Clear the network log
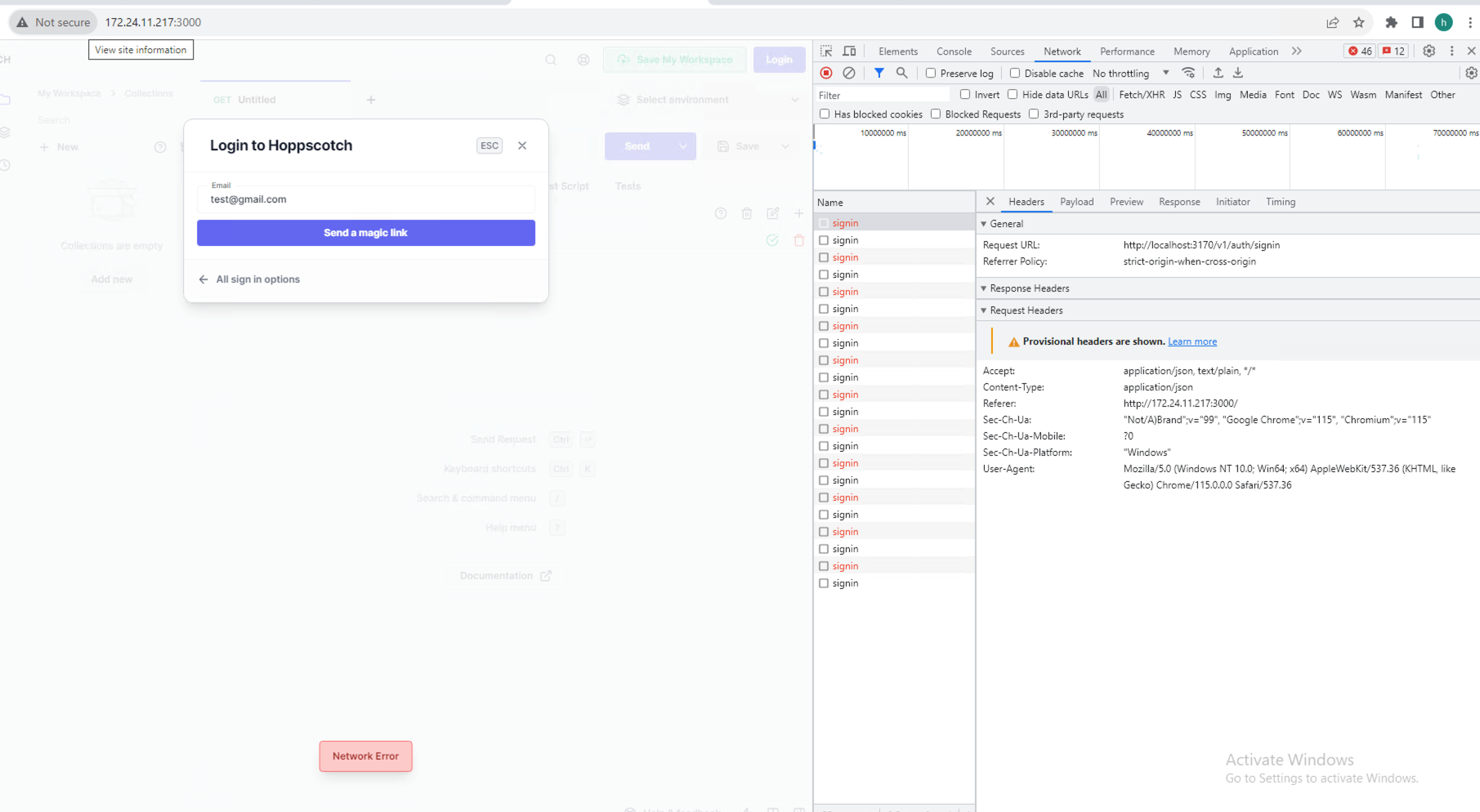 849,73
